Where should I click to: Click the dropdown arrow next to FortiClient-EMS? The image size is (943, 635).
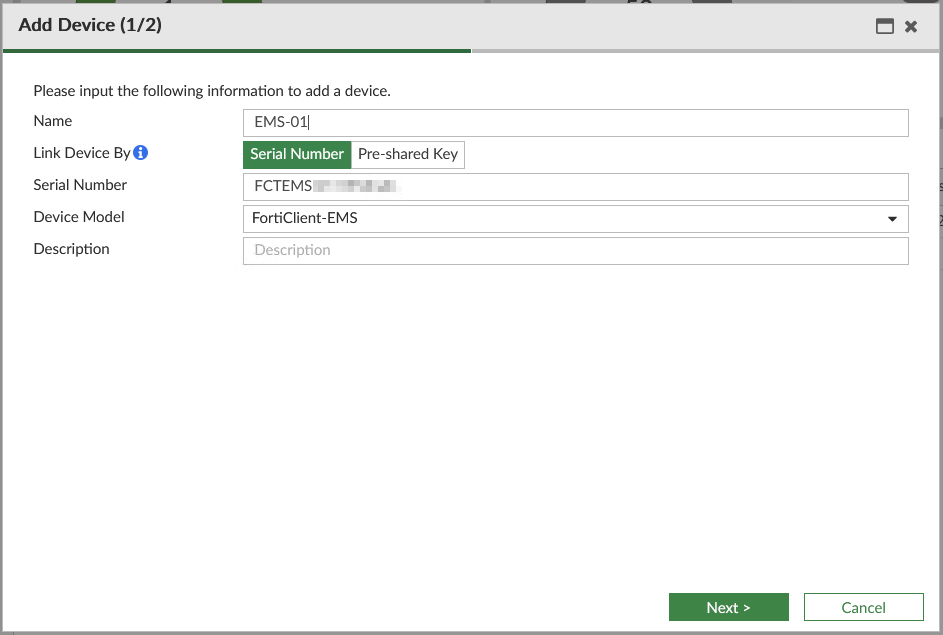(892, 219)
